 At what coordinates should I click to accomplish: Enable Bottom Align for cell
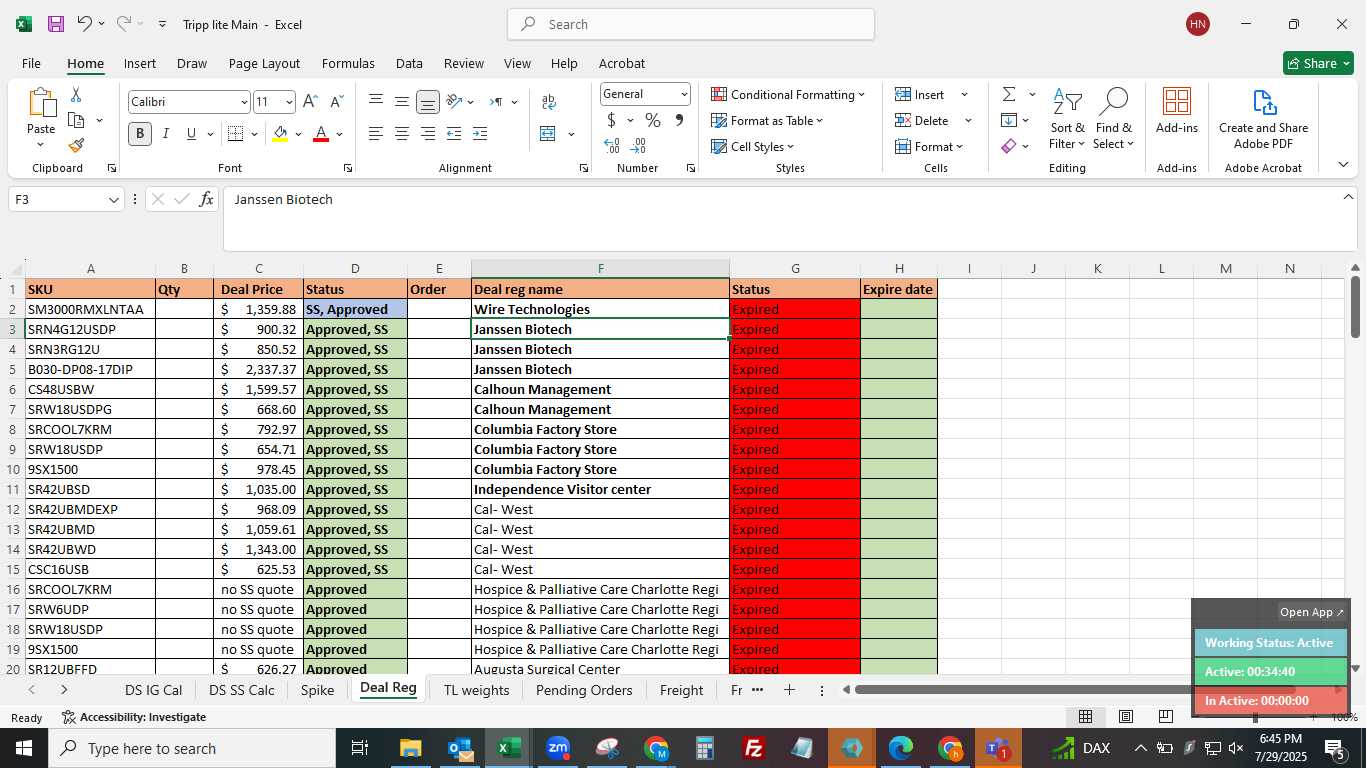pos(427,102)
